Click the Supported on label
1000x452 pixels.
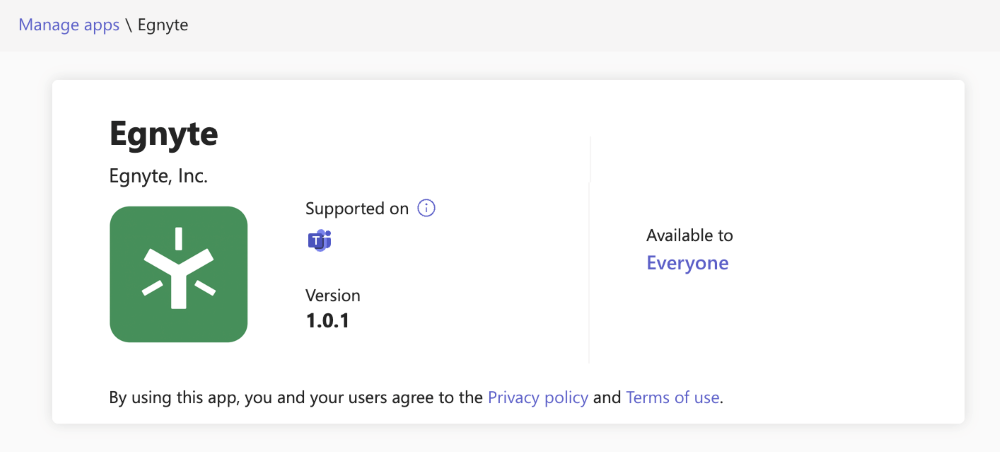coord(357,208)
